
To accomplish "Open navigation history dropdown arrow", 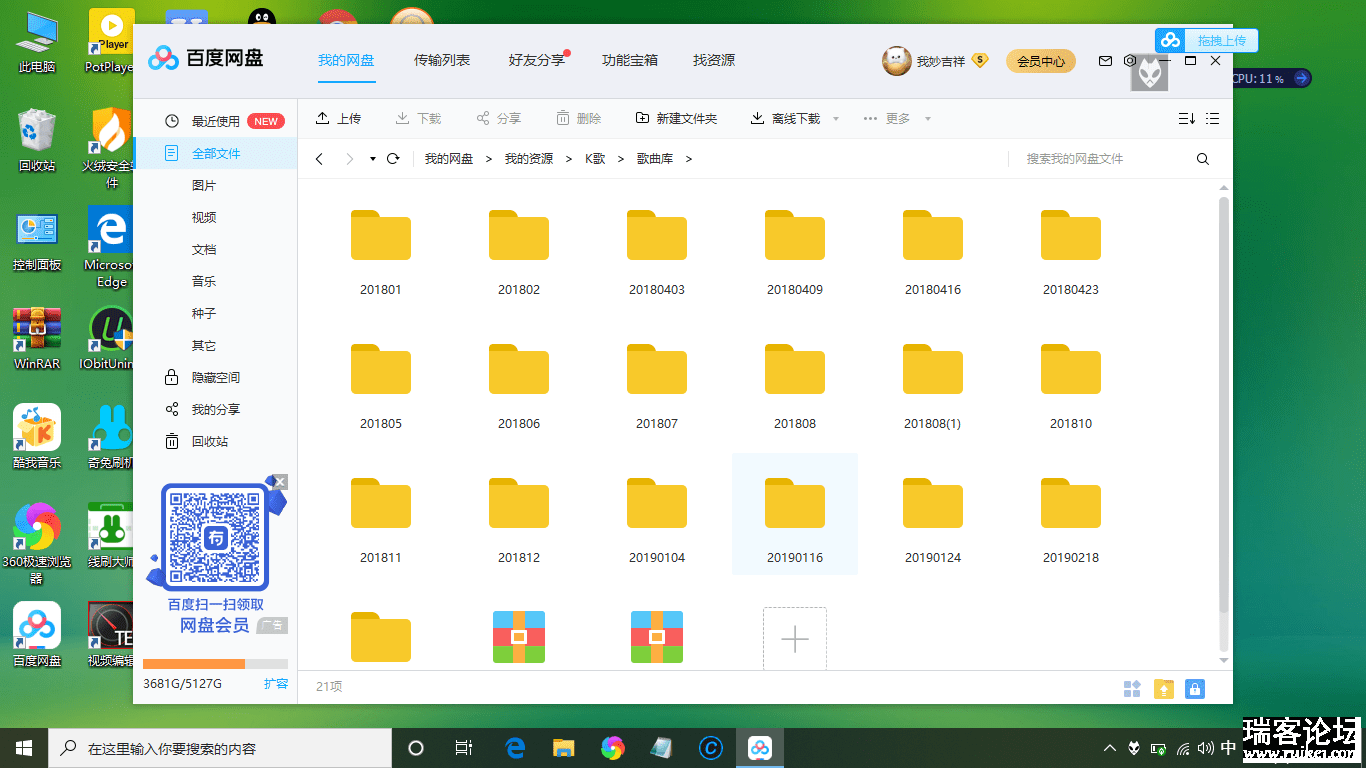I will click(x=373, y=159).
